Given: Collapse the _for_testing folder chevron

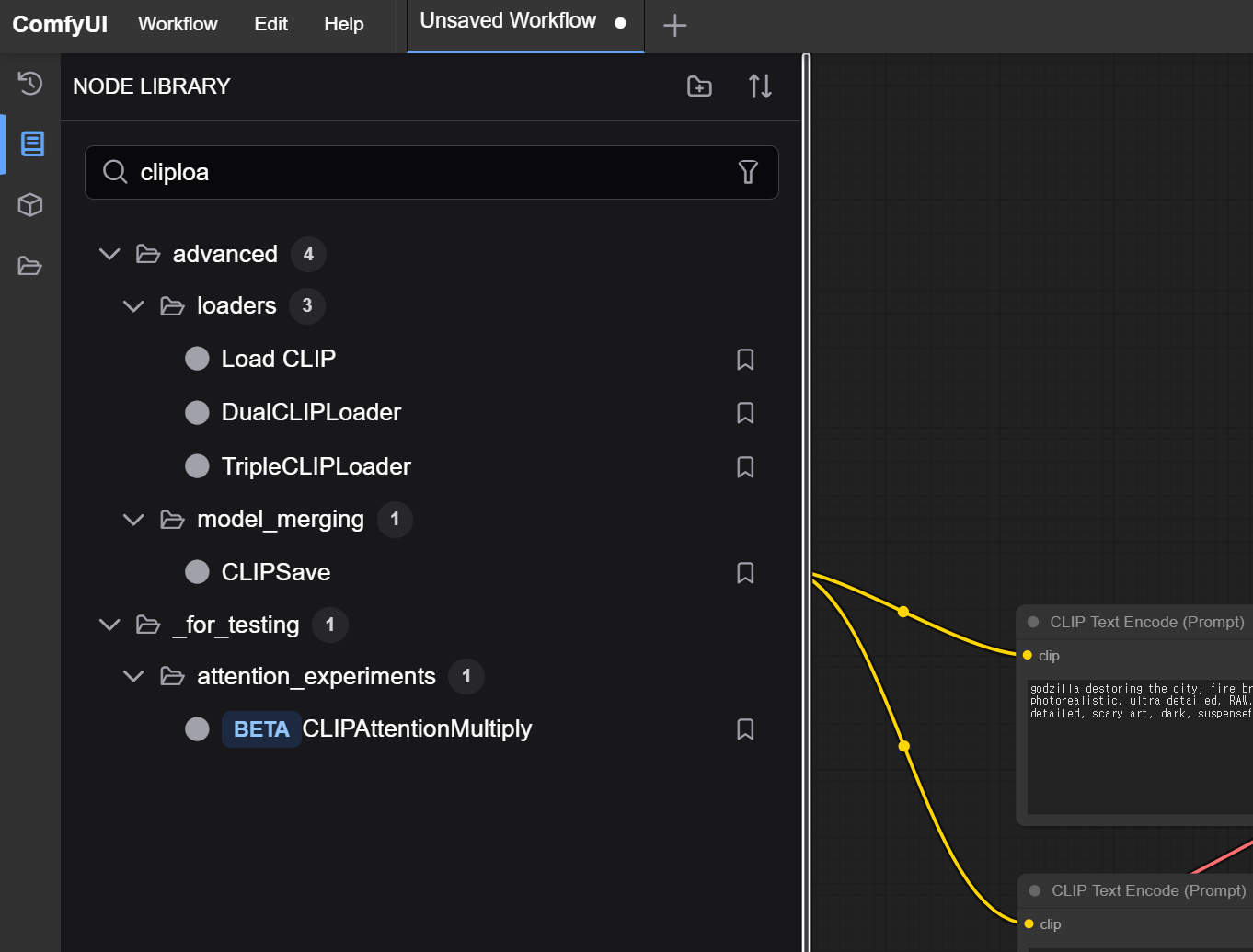Looking at the screenshot, I should click(109, 625).
